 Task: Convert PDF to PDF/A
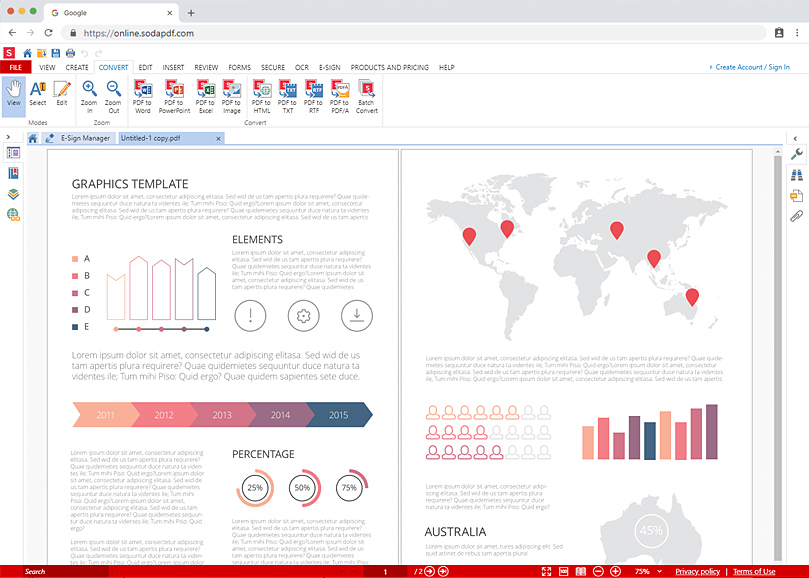339,97
